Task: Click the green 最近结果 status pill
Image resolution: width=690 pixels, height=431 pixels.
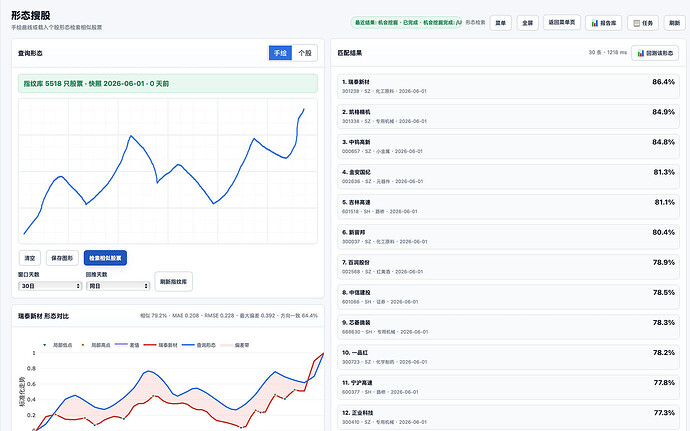Action: [x=406, y=22]
